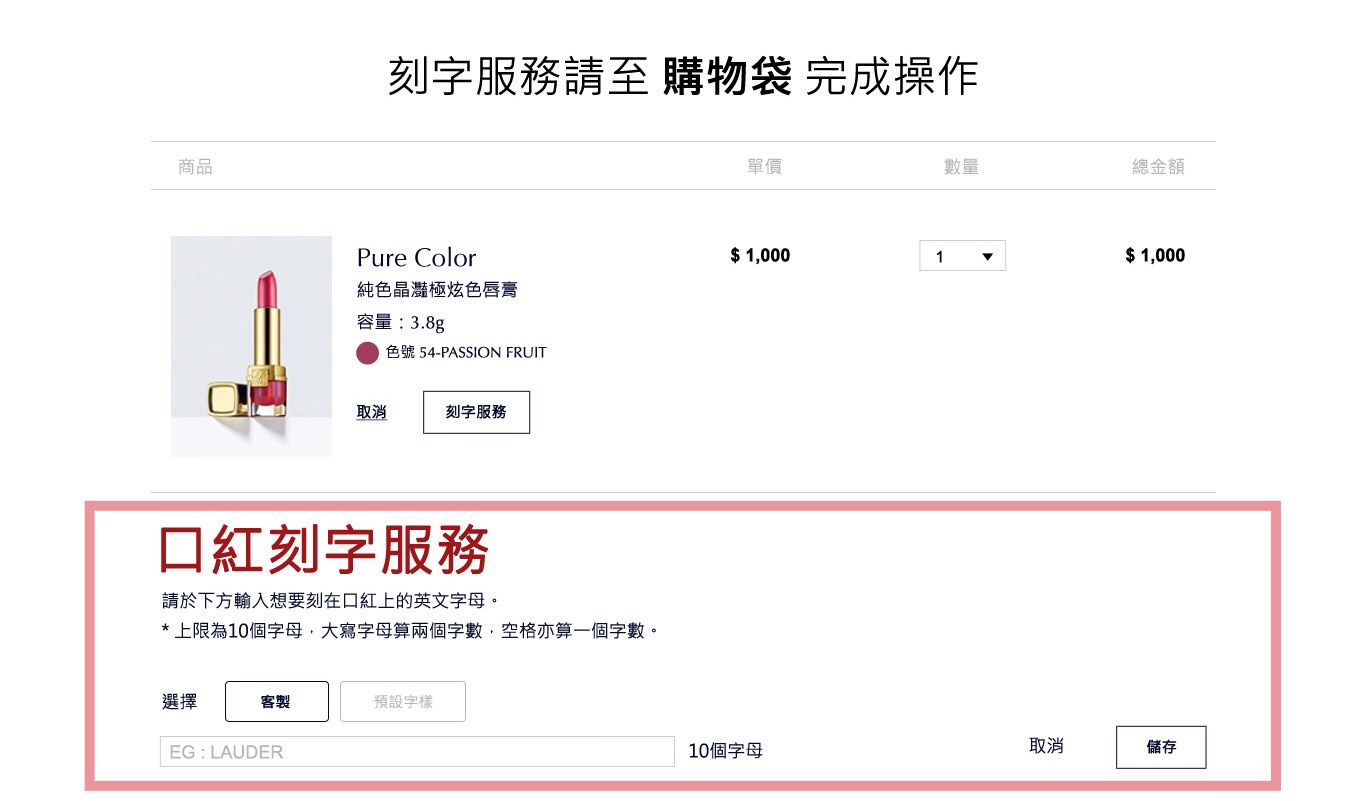1366x801 pixels.
Task: Select the 預設字樣 preset text option
Action: (x=403, y=701)
